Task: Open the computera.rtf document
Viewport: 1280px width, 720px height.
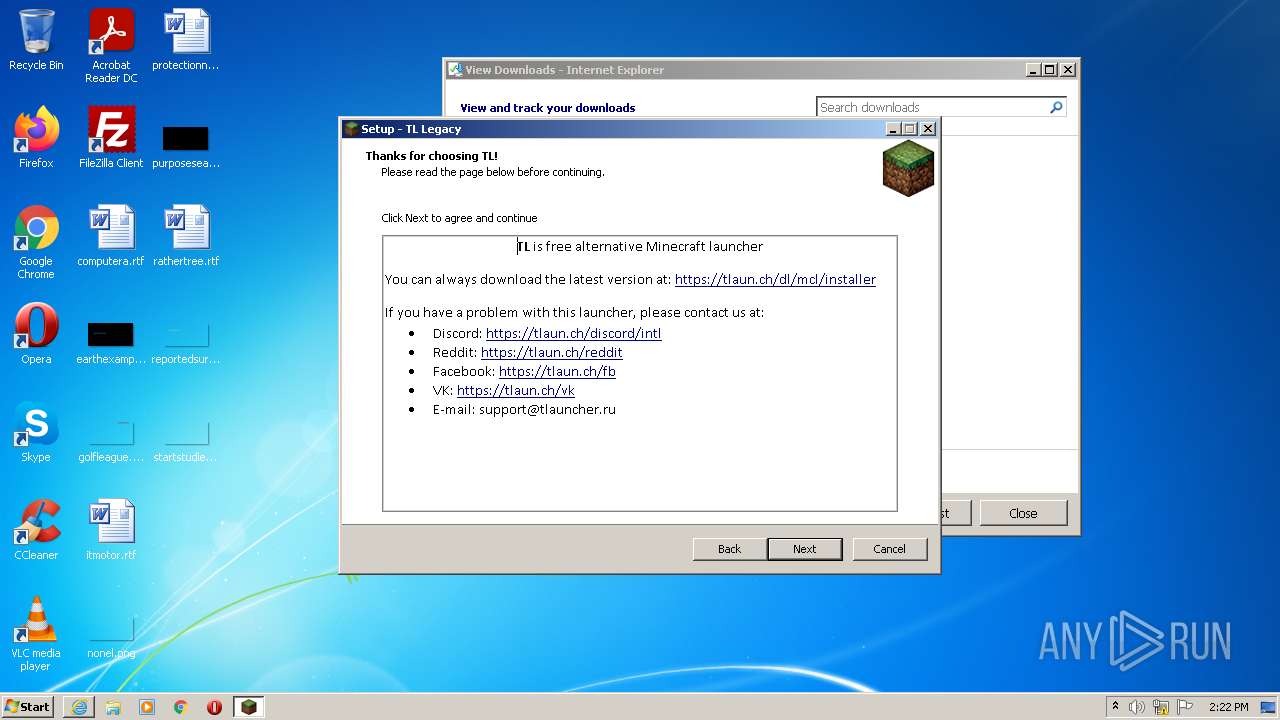Action: [x=111, y=236]
